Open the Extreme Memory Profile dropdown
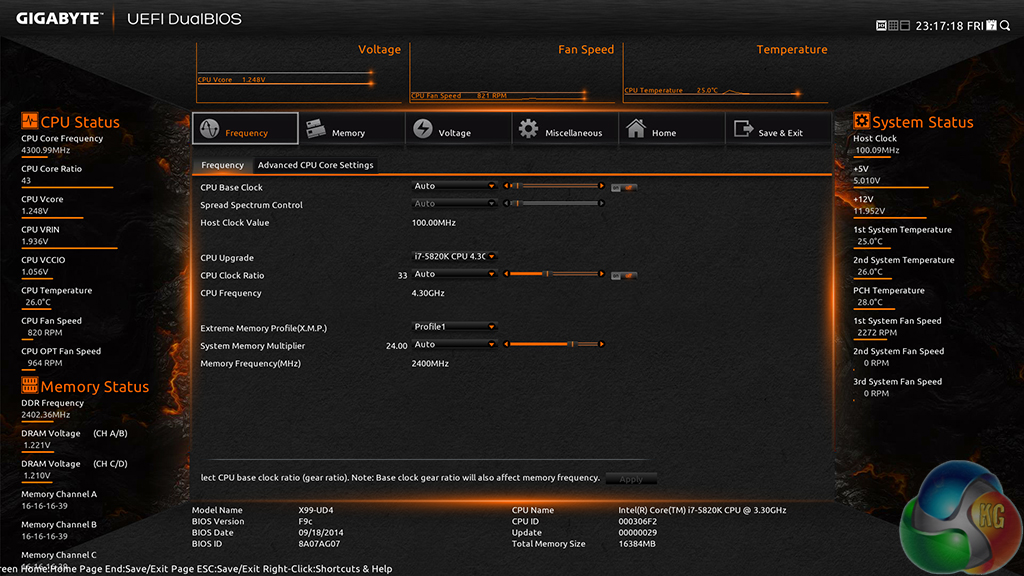The image size is (1024, 576). [455, 327]
